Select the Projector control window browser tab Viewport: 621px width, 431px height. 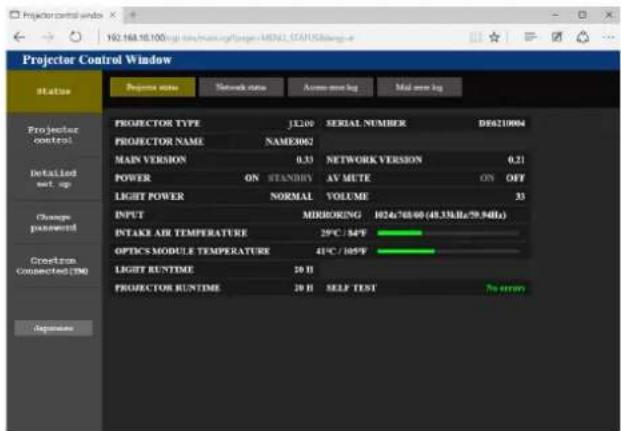click(63, 15)
